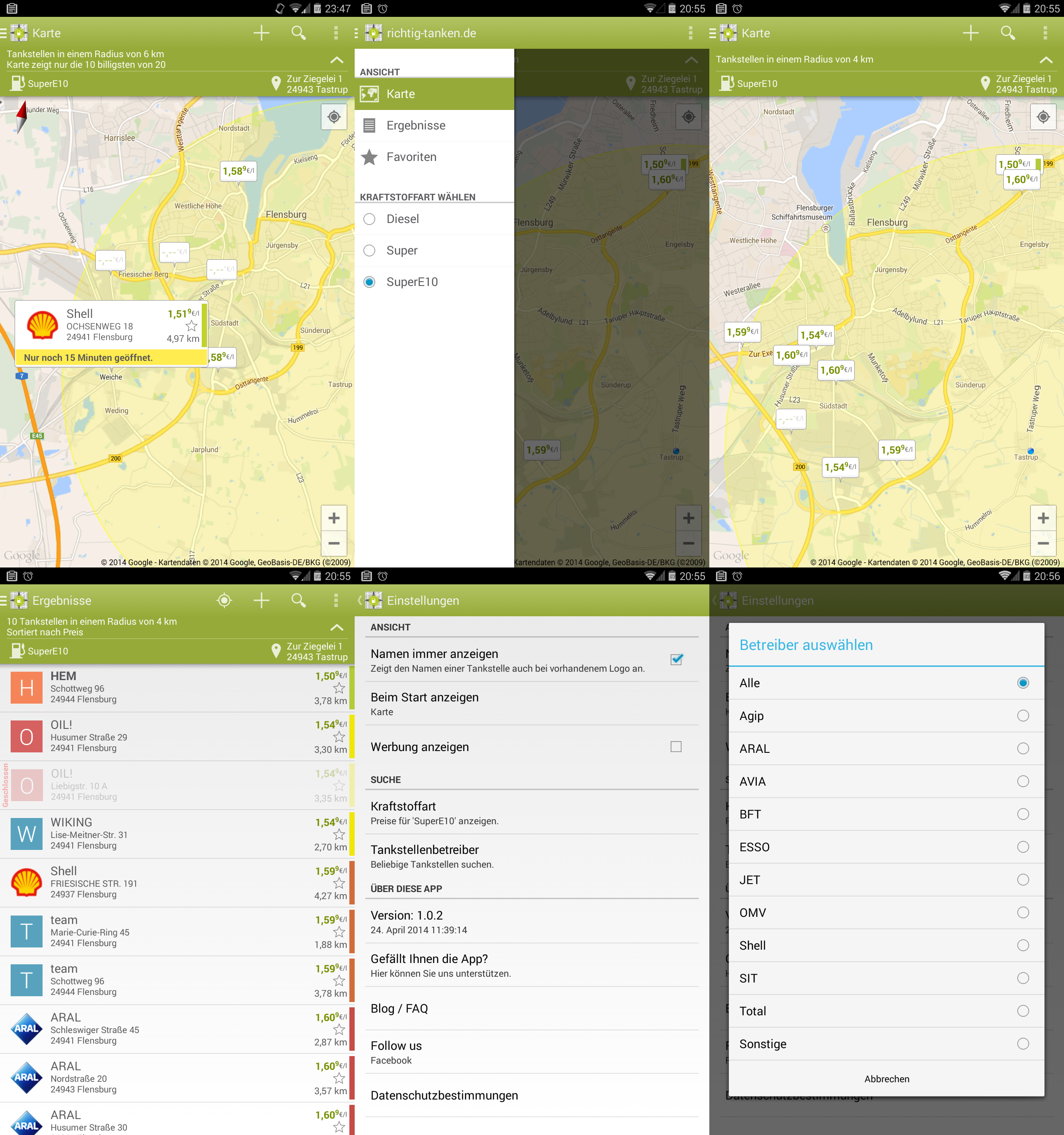Screen dimensions: 1064x1135
Task: Zoom out on the top-right map
Action: click(x=1043, y=544)
